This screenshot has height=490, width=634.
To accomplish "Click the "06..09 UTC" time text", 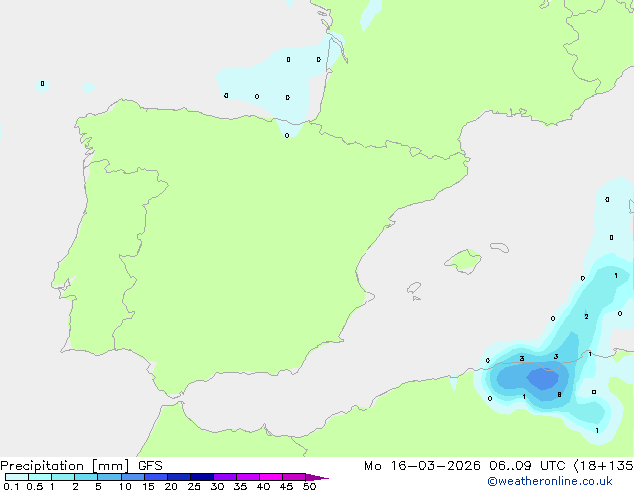I will point(526,466).
